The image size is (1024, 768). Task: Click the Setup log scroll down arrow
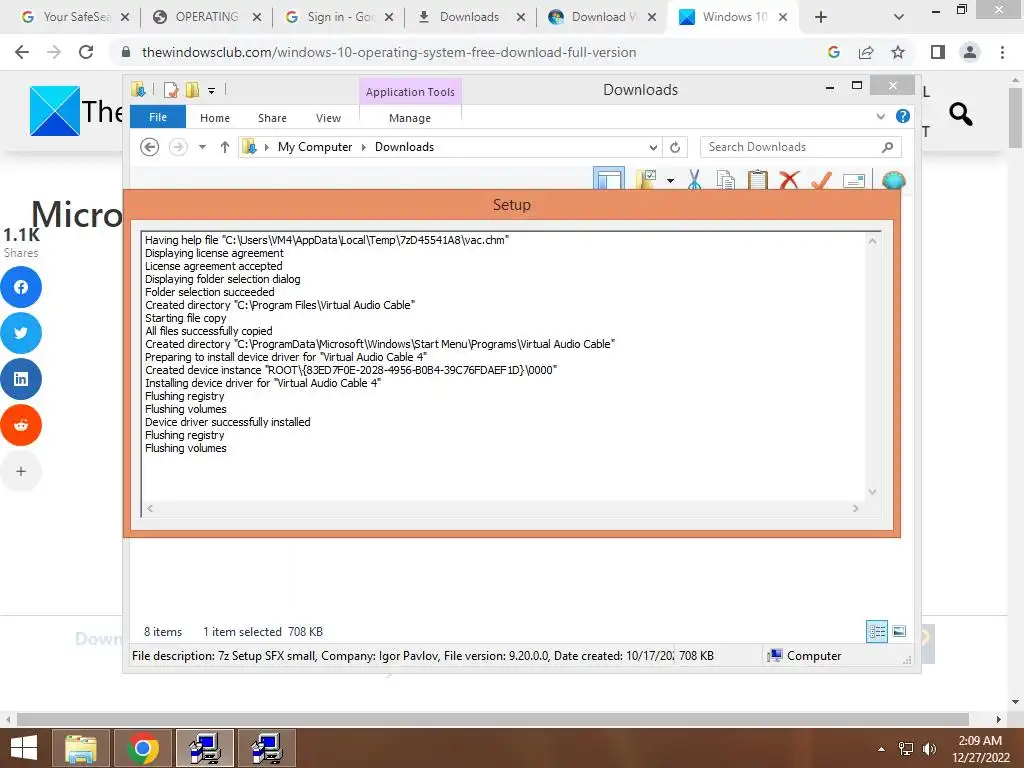point(872,492)
